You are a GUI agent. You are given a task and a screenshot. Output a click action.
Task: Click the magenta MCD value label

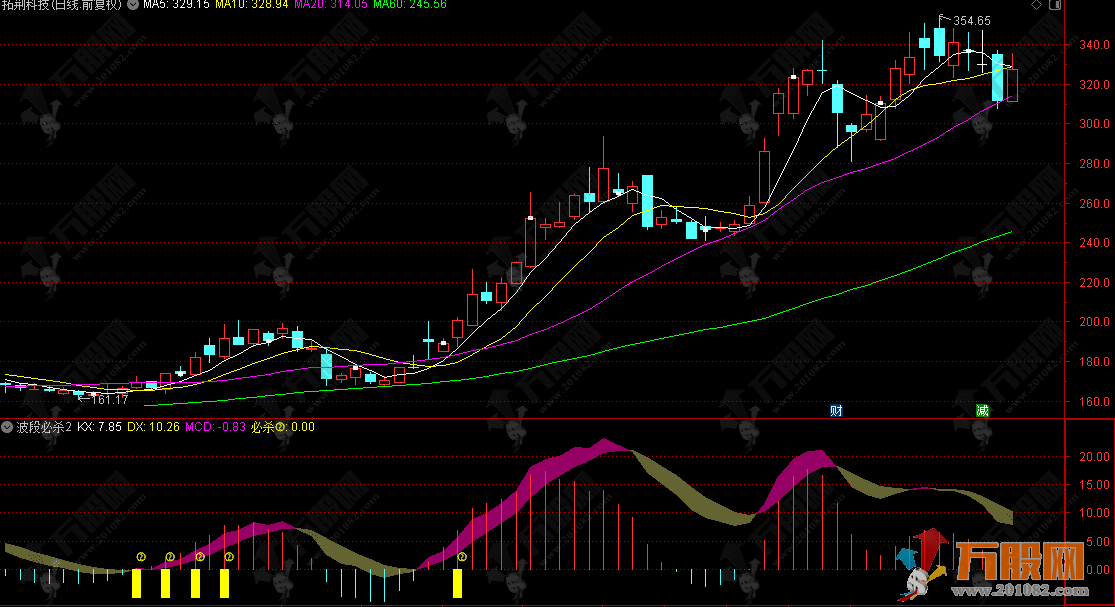click(x=212, y=427)
